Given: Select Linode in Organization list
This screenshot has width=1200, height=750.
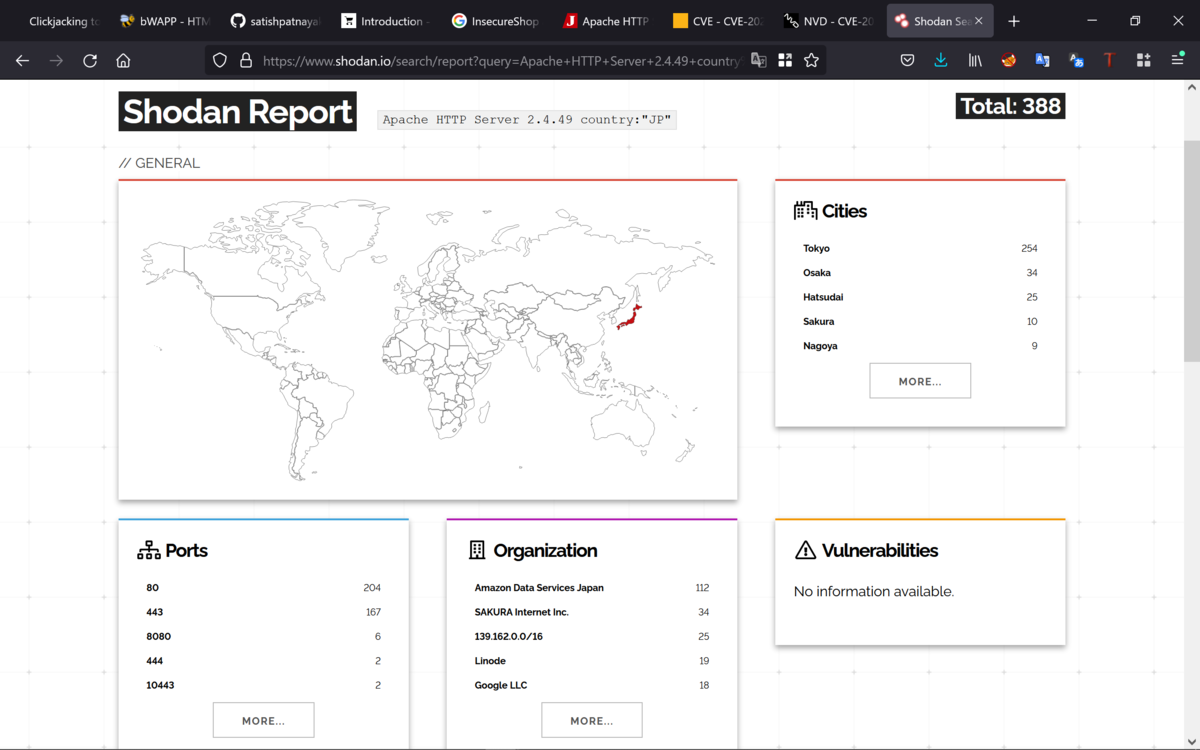Looking at the screenshot, I should pos(490,661).
